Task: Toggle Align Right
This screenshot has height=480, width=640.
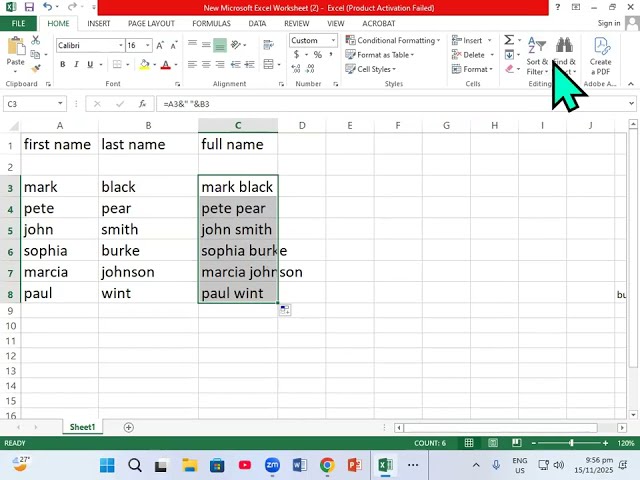Action: pos(220,64)
